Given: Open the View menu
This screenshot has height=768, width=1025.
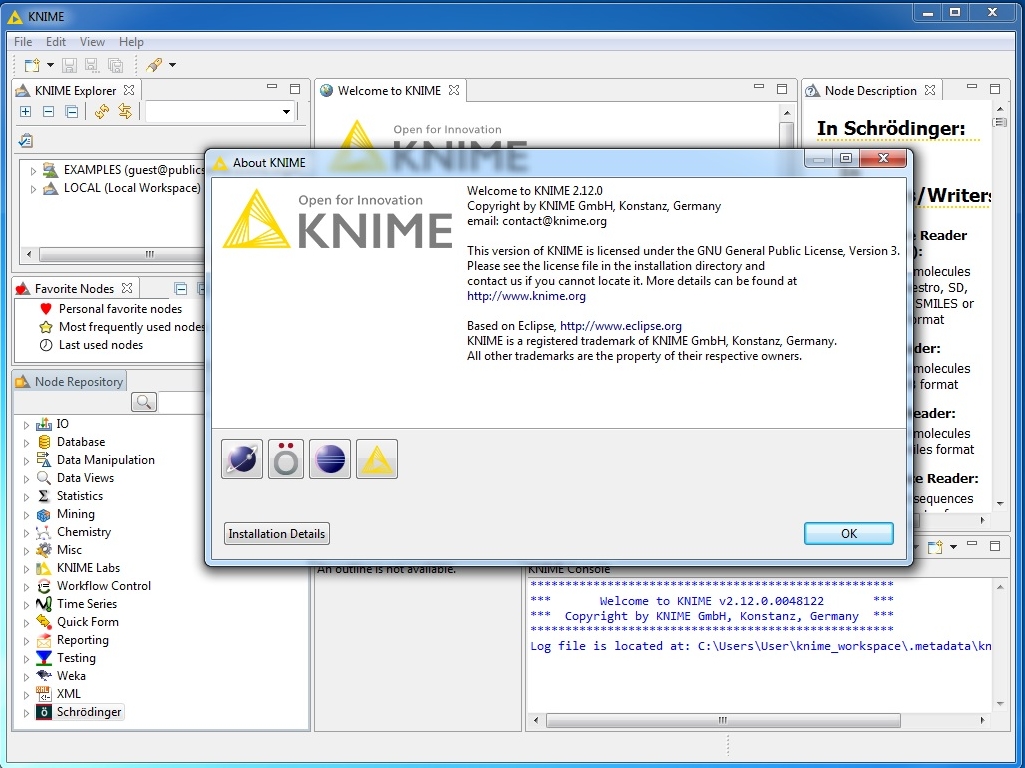Looking at the screenshot, I should pyautogui.click(x=92, y=42).
